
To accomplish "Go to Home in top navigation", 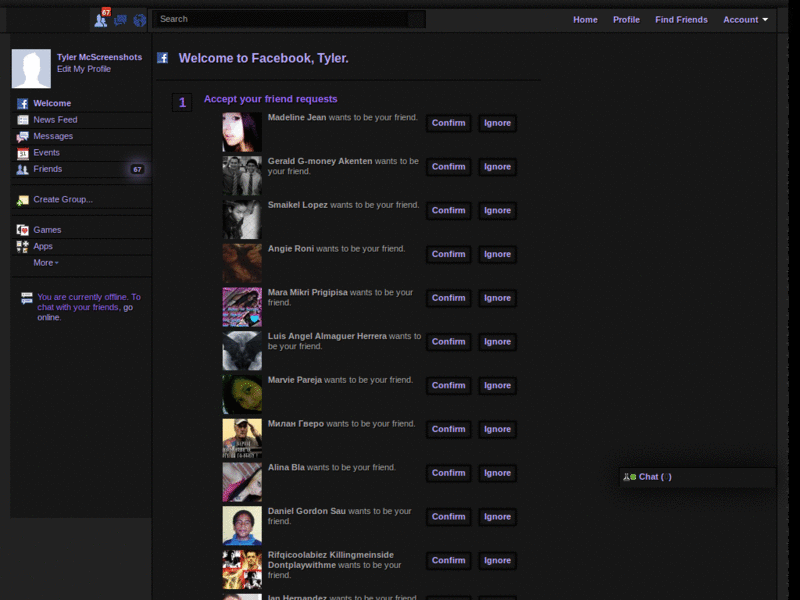I will tap(585, 20).
